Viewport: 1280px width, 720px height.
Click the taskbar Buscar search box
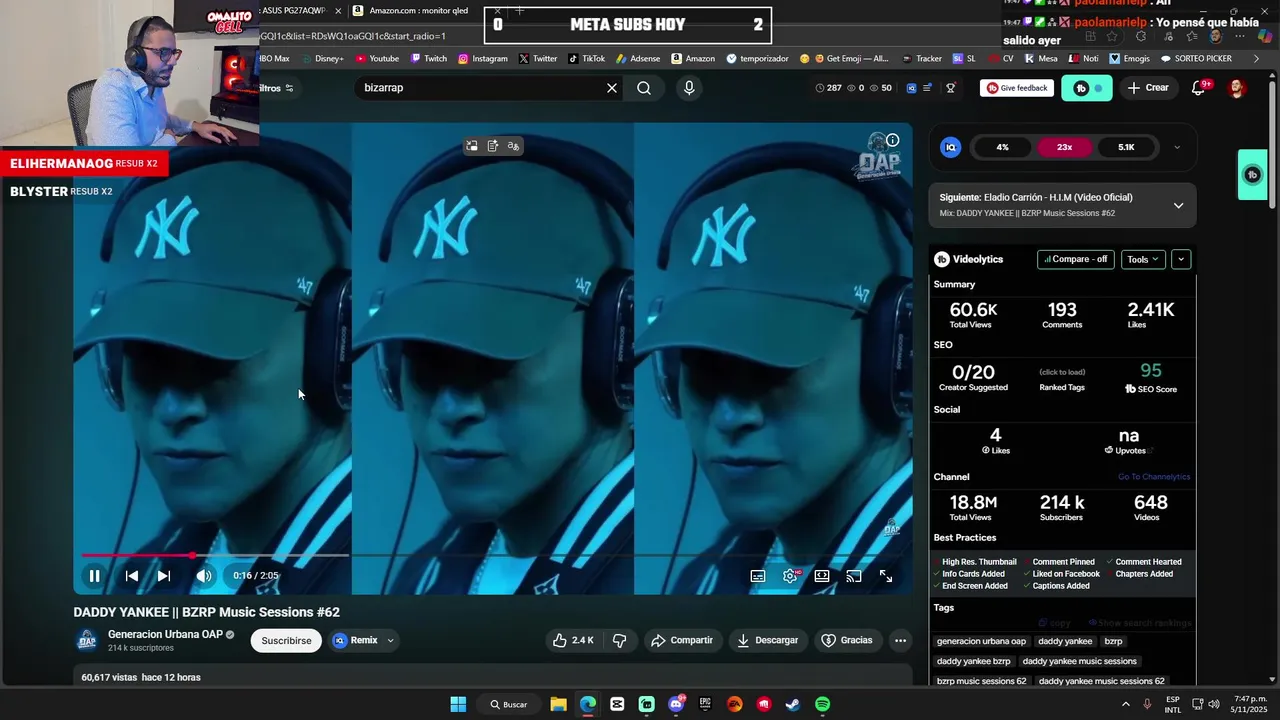tap(508, 704)
